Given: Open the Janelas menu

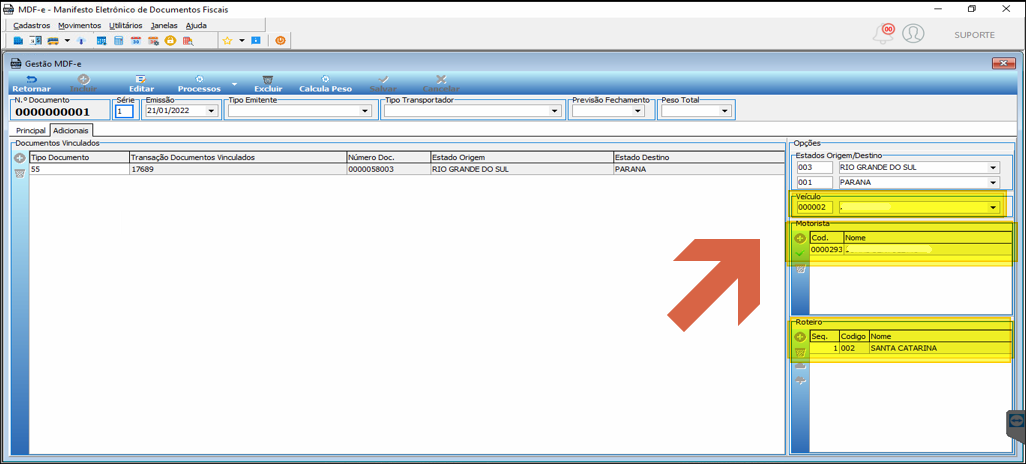Looking at the screenshot, I should [x=164, y=26].
